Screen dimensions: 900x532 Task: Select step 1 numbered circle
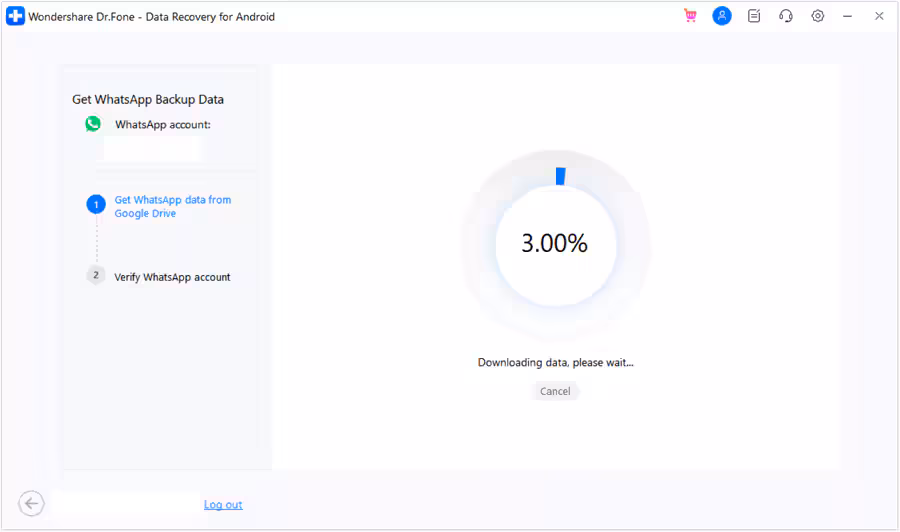click(x=96, y=205)
